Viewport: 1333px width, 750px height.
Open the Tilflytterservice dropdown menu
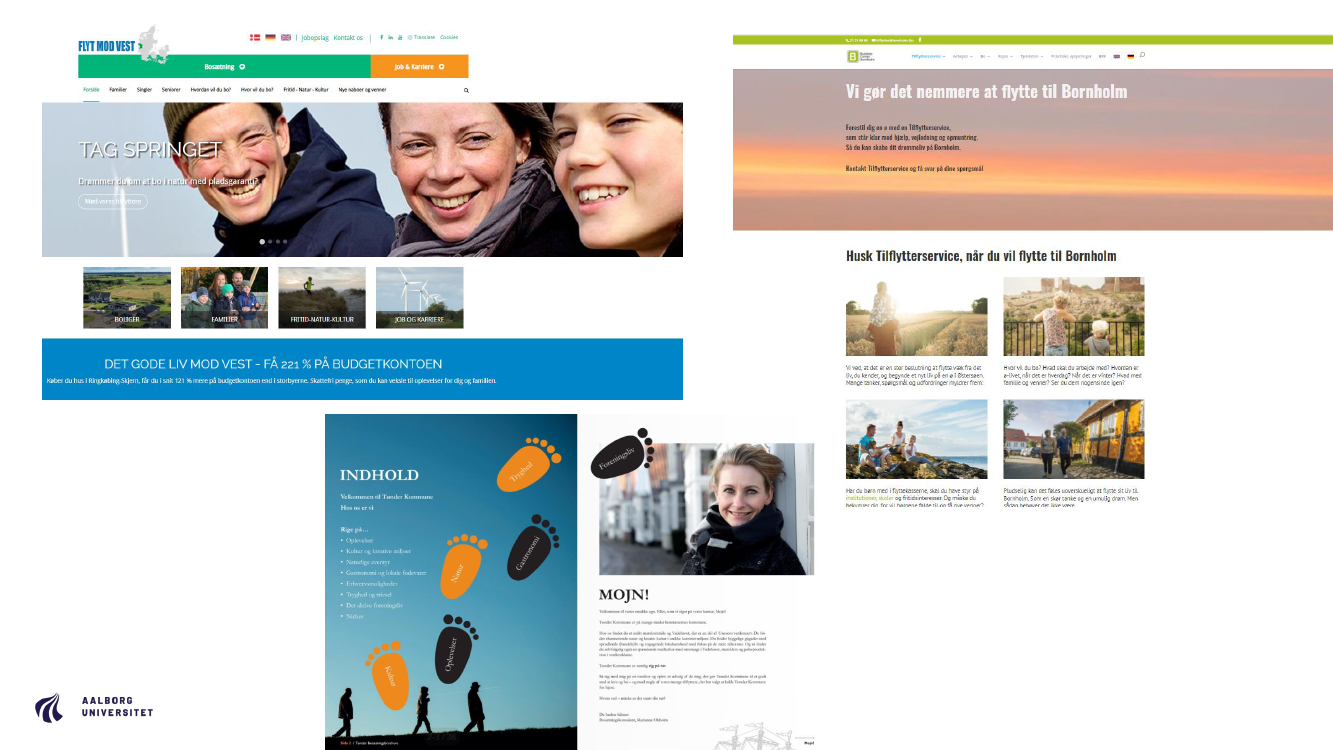[x=928, y=57]
